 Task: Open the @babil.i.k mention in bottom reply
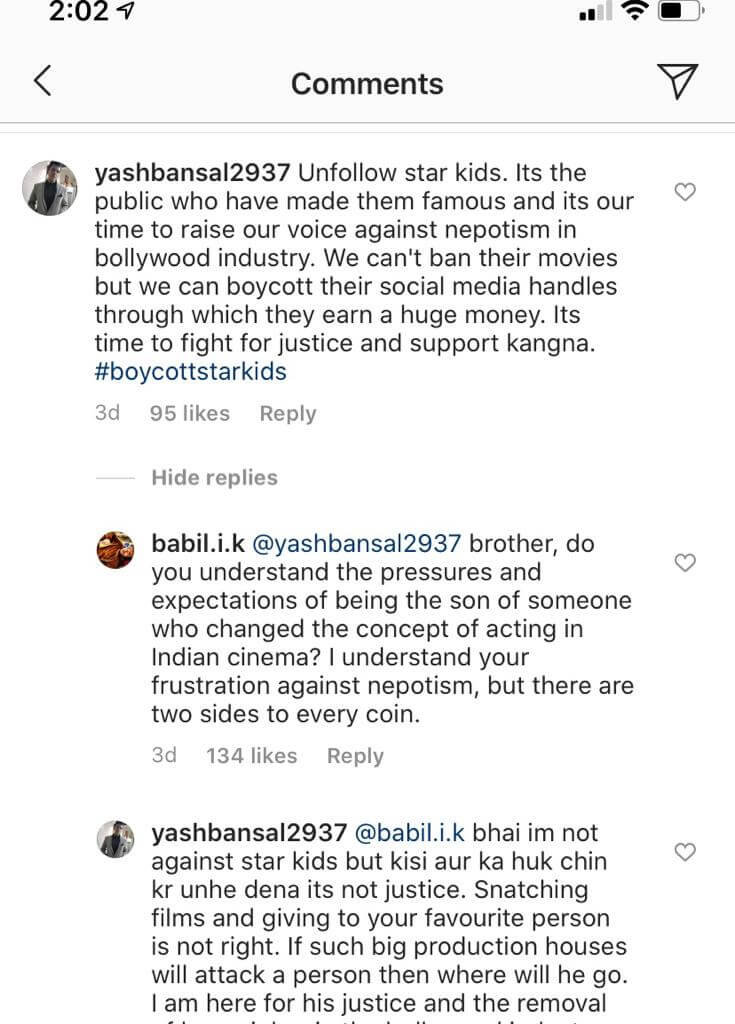point(409,833)
